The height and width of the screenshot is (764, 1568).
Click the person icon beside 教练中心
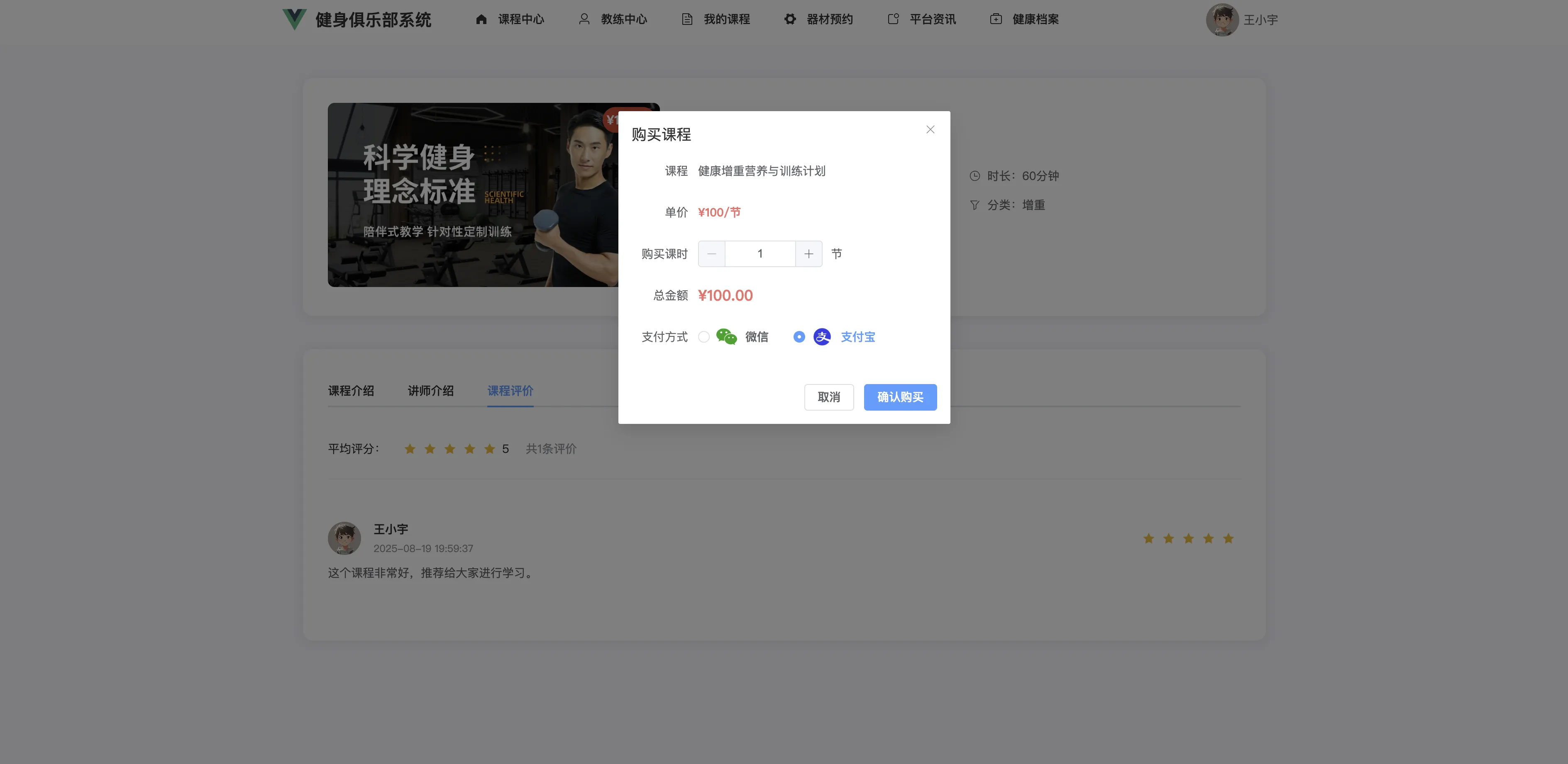point(584,19)
